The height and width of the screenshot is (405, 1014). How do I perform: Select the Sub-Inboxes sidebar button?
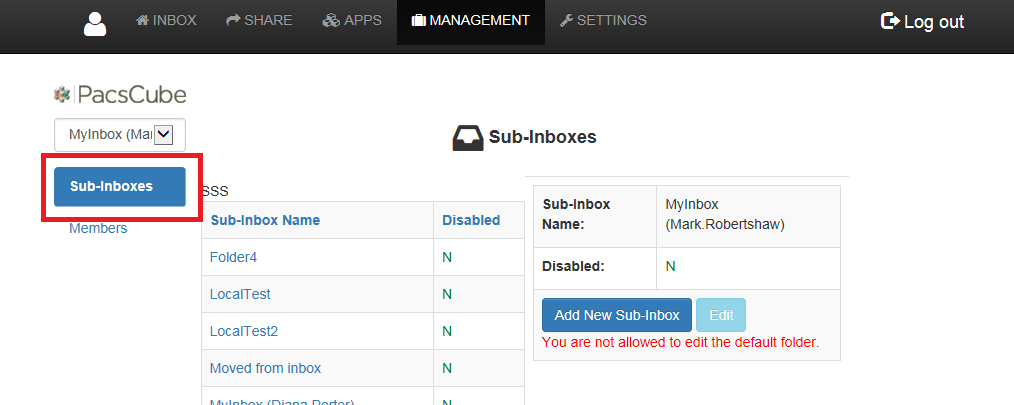[x=120, y=187]
